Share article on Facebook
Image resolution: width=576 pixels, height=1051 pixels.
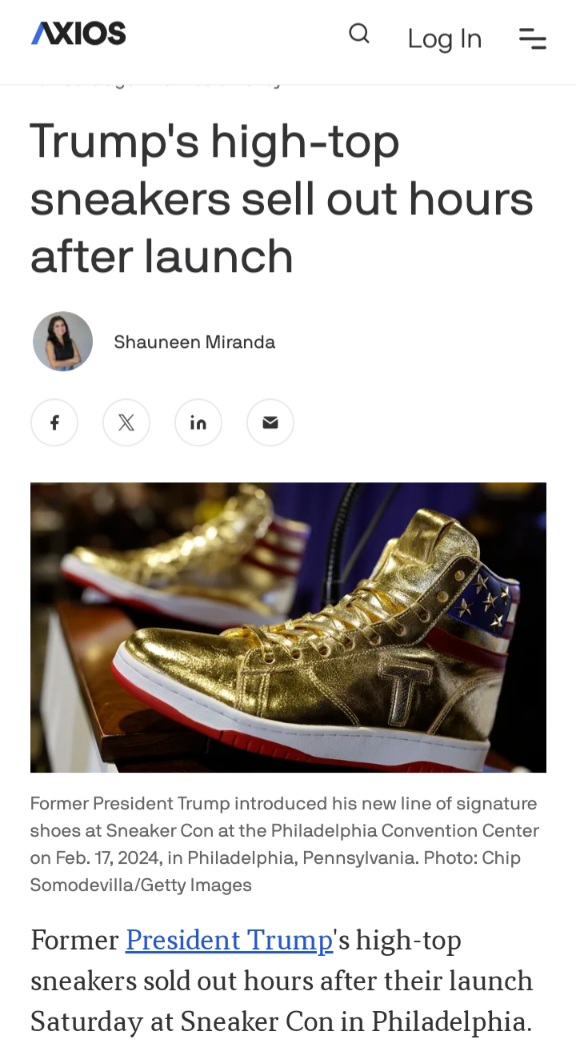[54, 422]
